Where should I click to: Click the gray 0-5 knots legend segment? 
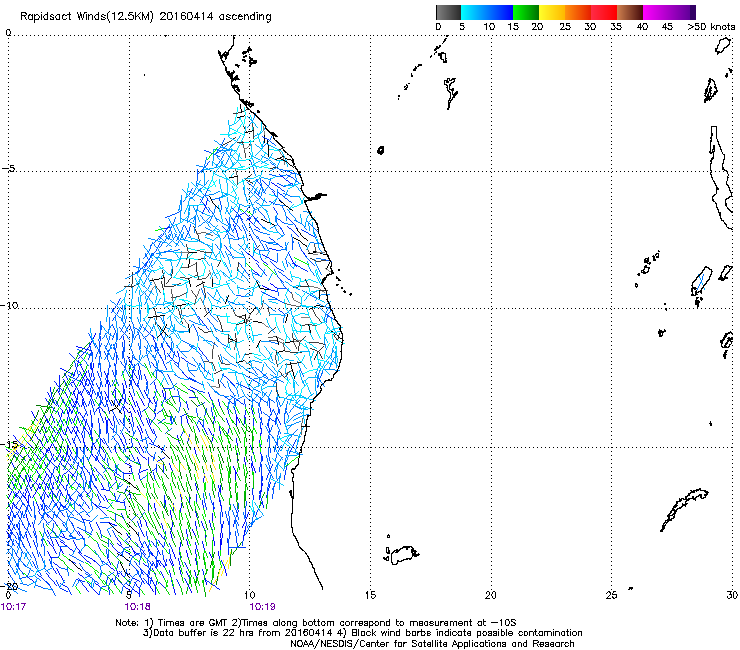point(448,12)
